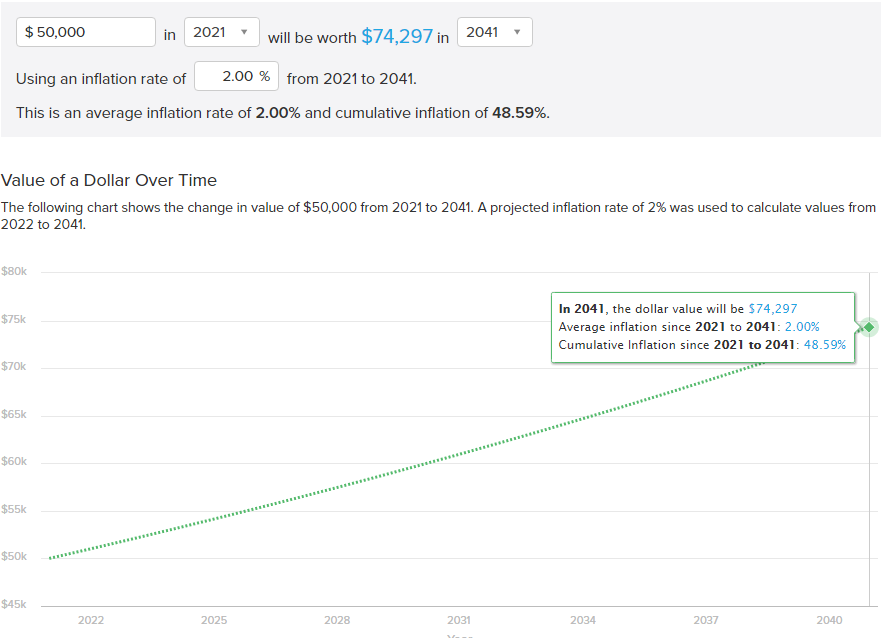This screenshot has width=887, height=638.
Task: Click the 'Value of a Dollar Over Time' heading
Action: [x=109, y=180]
